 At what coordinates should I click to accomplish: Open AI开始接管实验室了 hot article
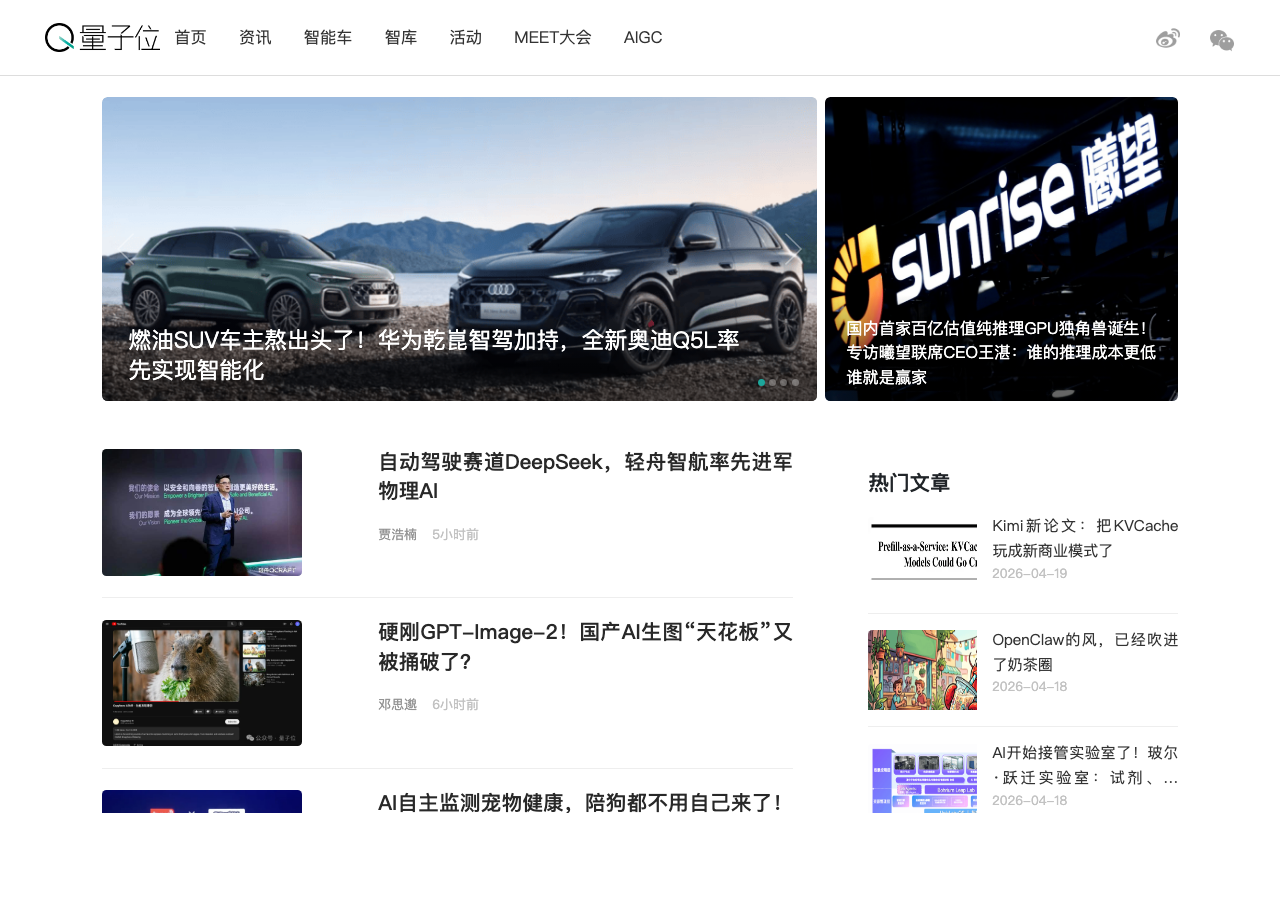click(x=1085, y=765)
